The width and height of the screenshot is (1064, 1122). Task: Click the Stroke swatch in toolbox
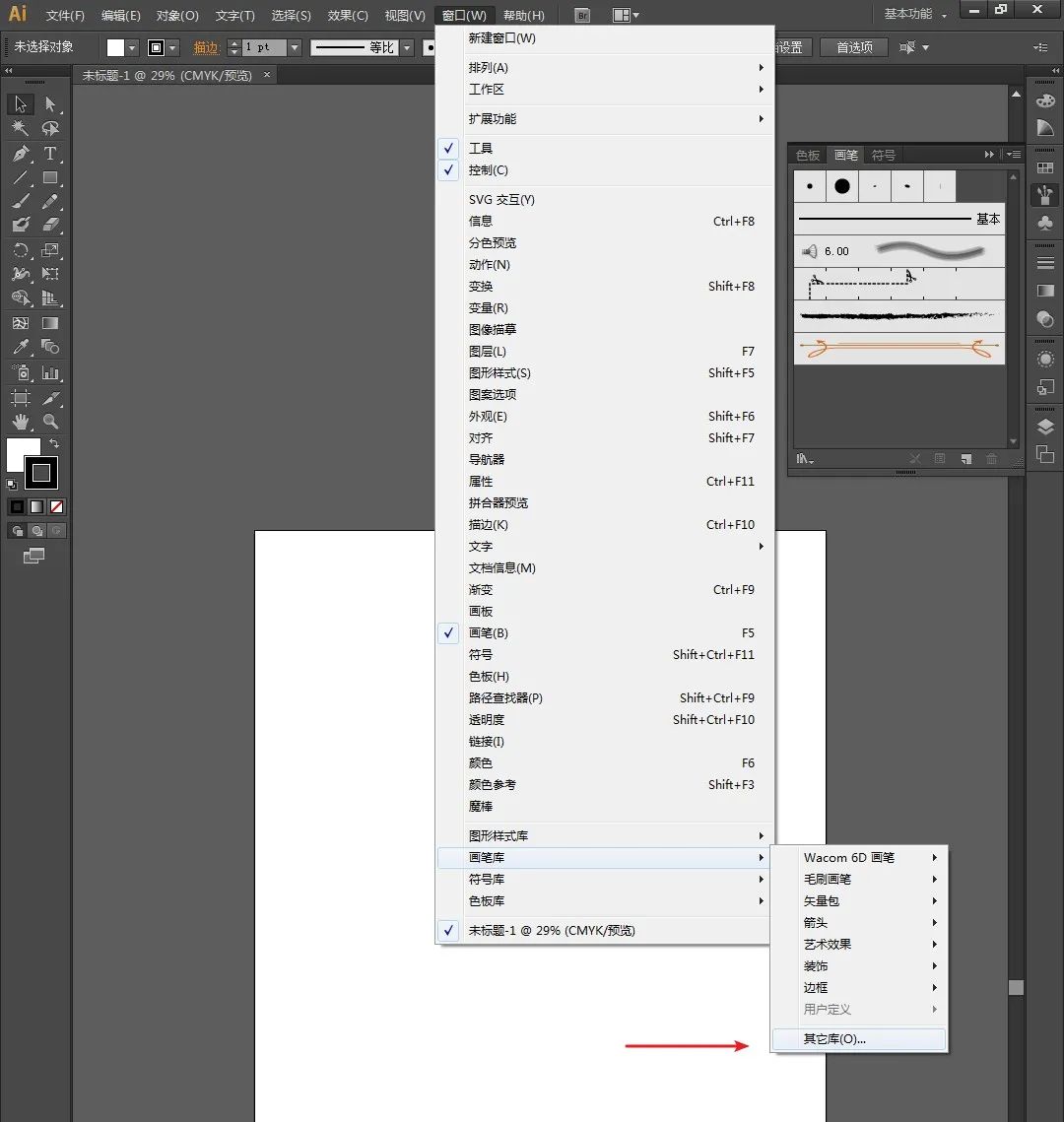(41, 473)
